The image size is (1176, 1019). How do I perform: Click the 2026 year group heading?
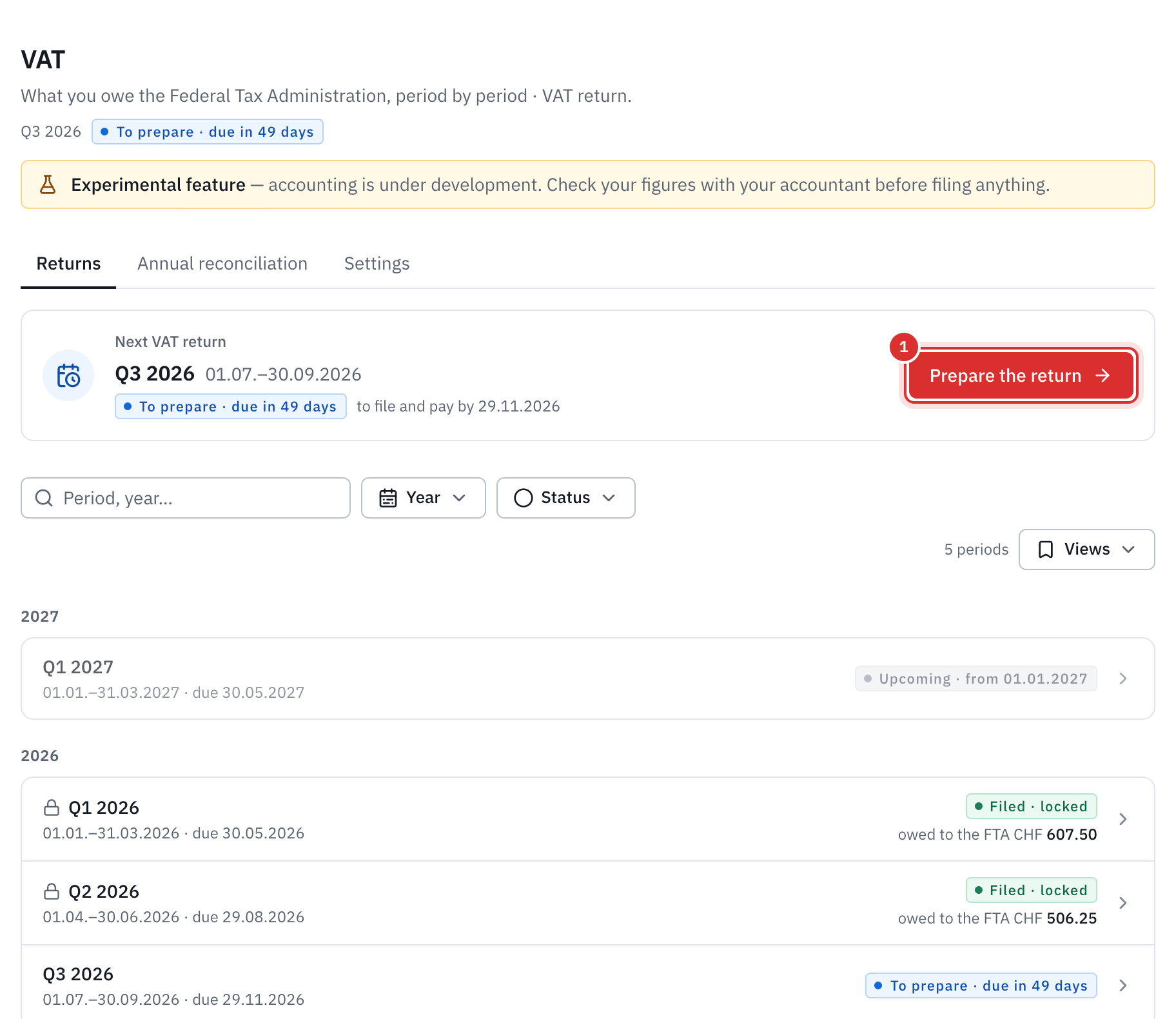point(40,756)
